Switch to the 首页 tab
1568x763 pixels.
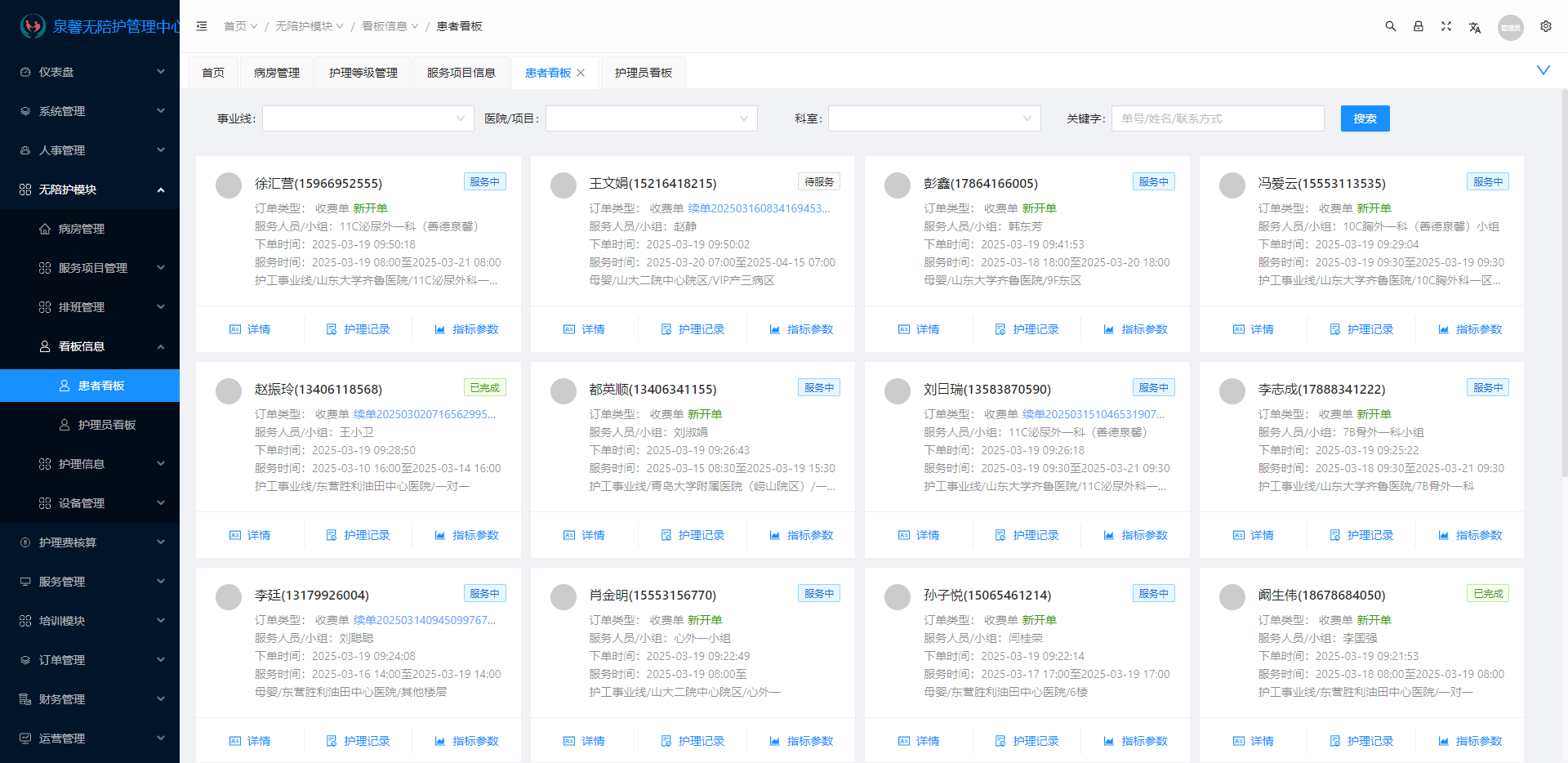(213, 73)
